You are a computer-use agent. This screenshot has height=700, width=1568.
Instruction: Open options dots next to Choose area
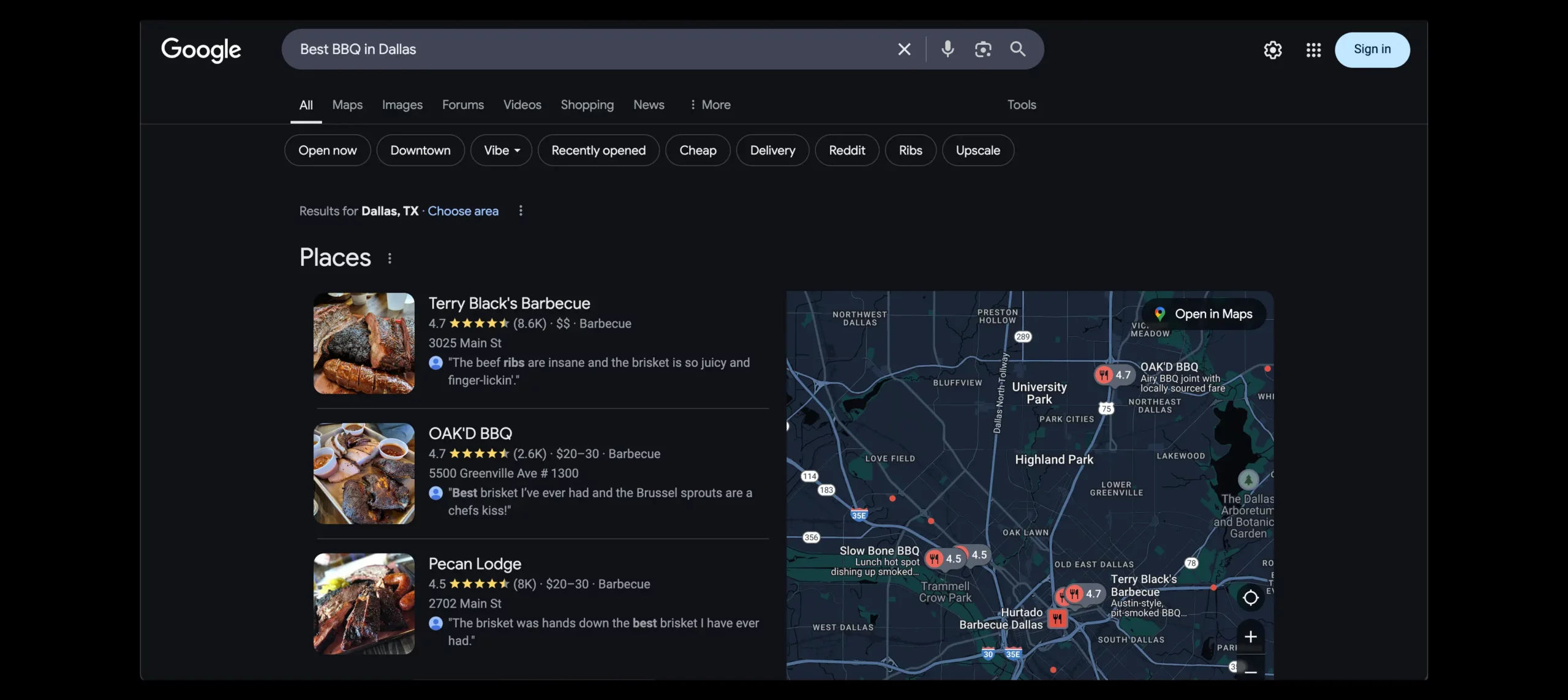(x=521, y=211)
